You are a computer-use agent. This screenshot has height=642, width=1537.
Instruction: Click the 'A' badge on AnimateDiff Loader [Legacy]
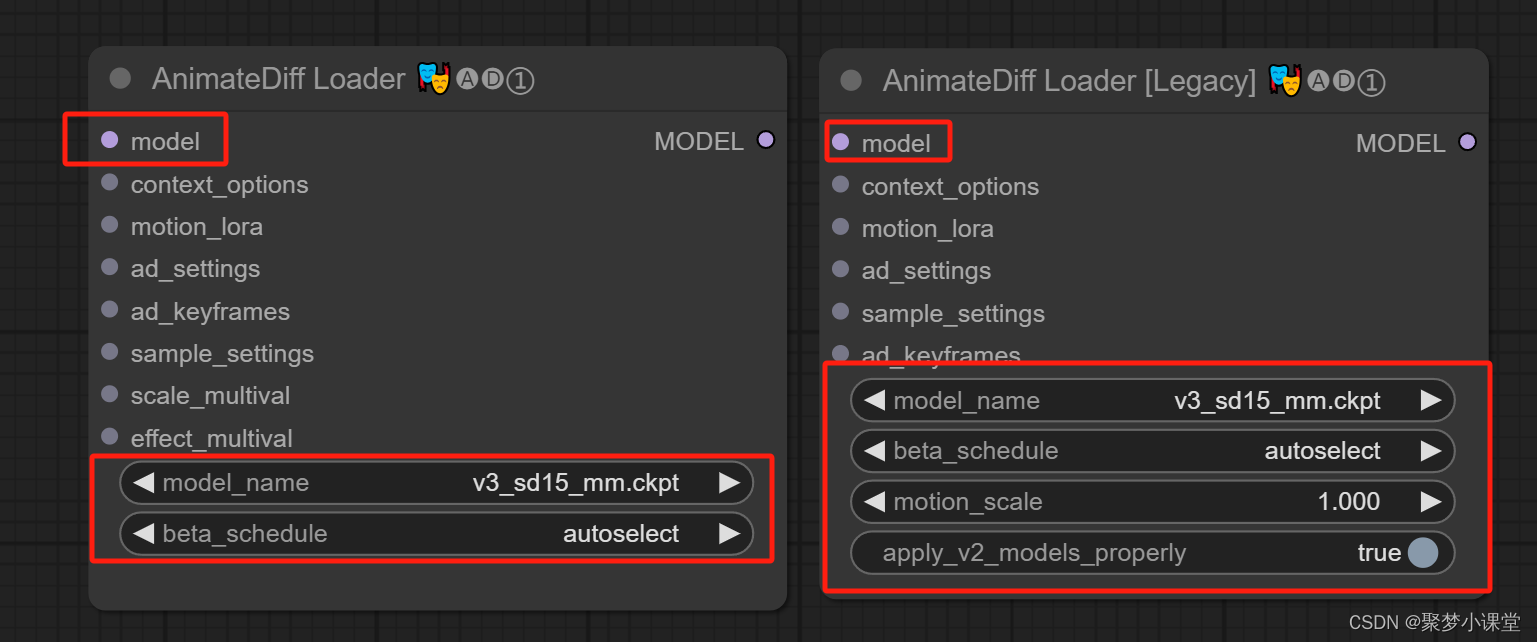1318,81
